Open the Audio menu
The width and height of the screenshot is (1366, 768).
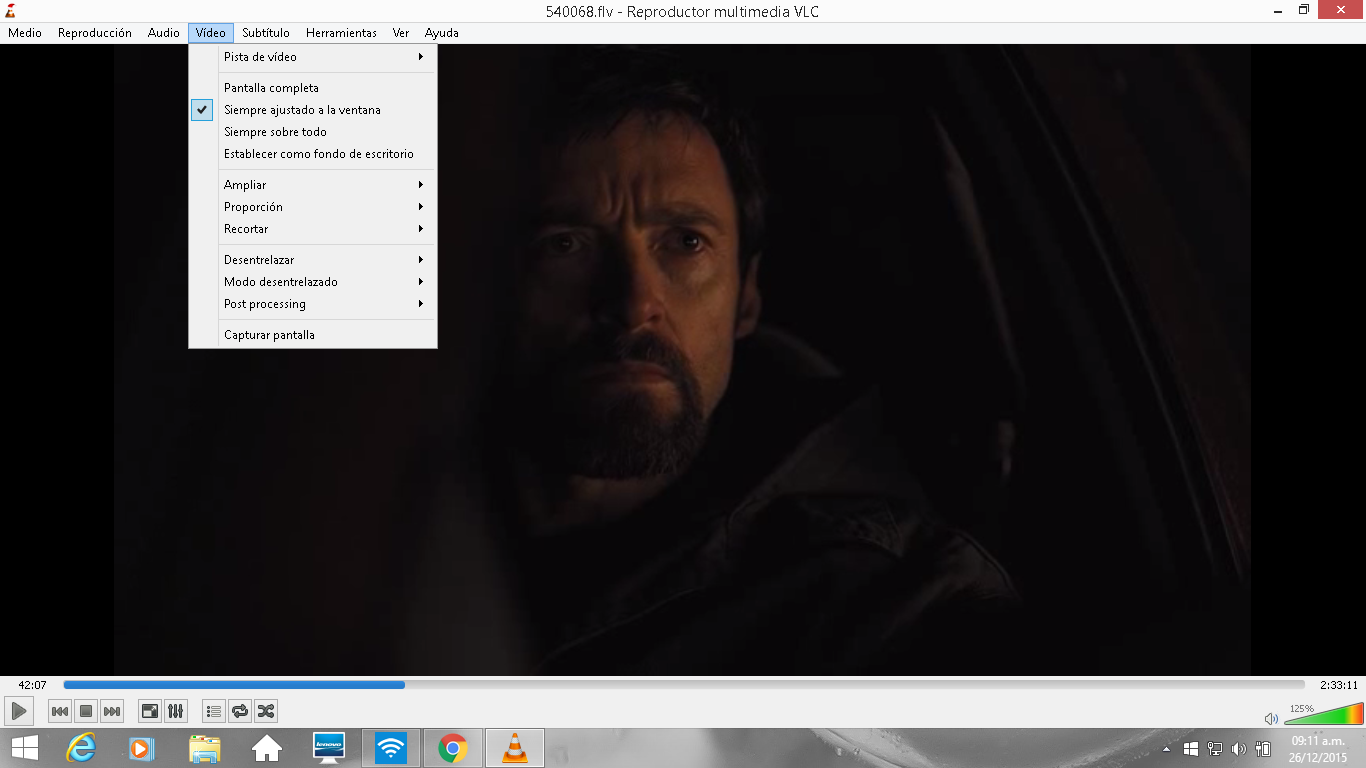tap(164, 33)
